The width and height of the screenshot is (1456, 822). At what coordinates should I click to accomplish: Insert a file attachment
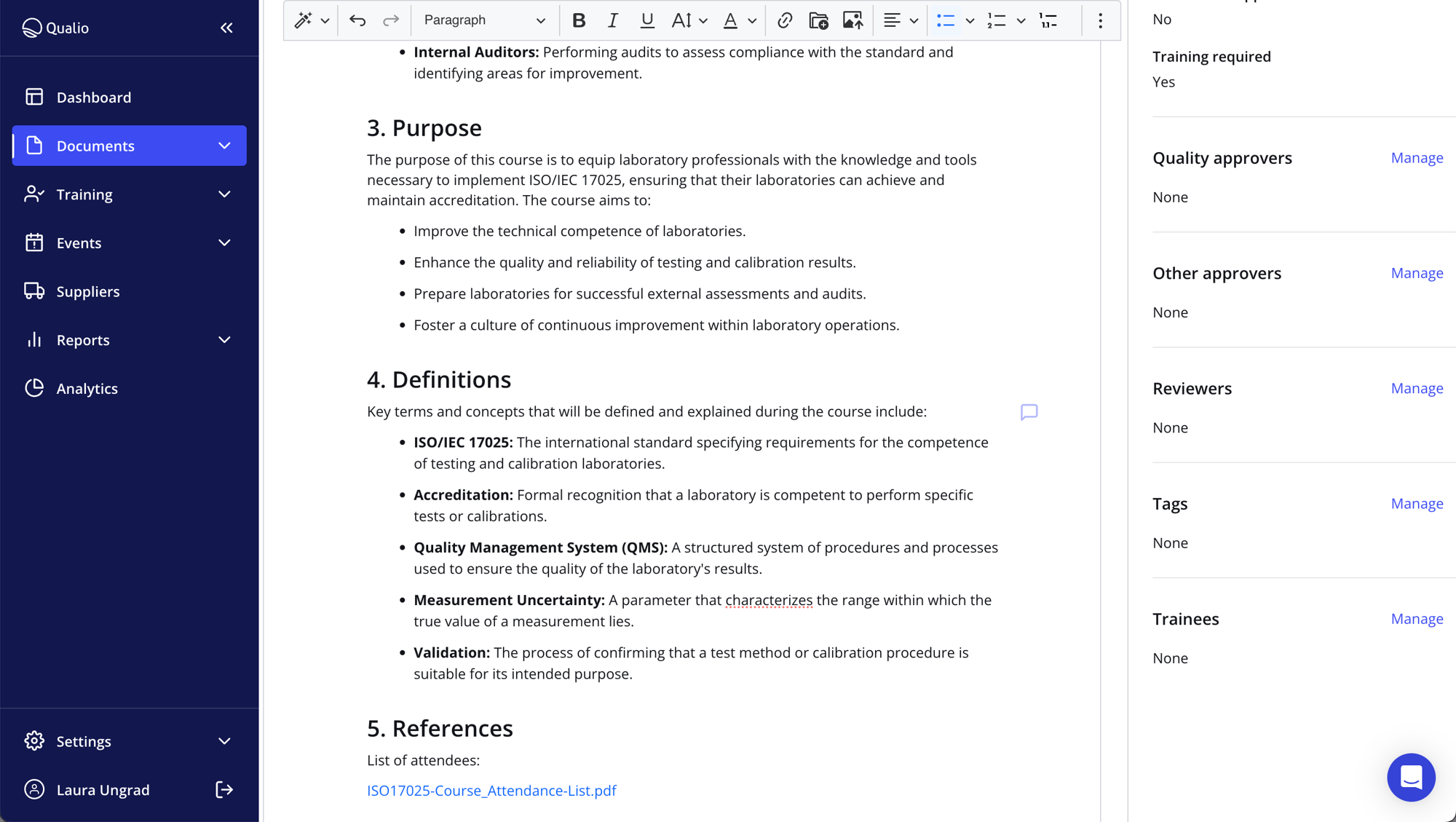[x=818, y=20]
